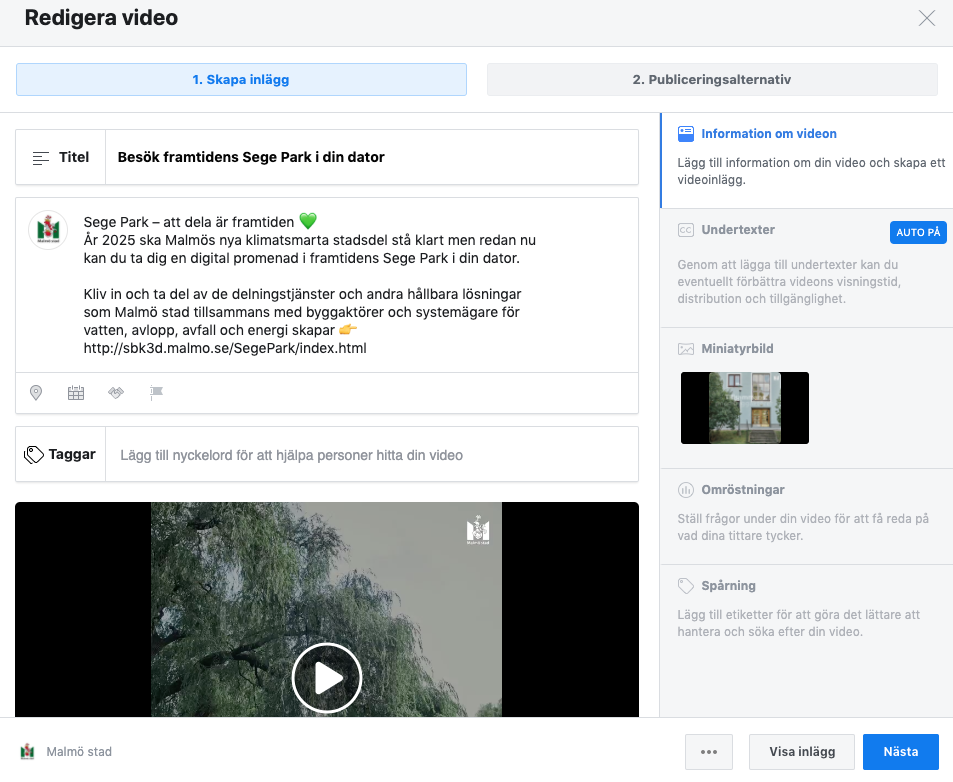This screenshot has width=953, height=782.
Task: Toggle the AUTO PÅ subtitles button
Action: pyautogui.click(x=918, y=232)
